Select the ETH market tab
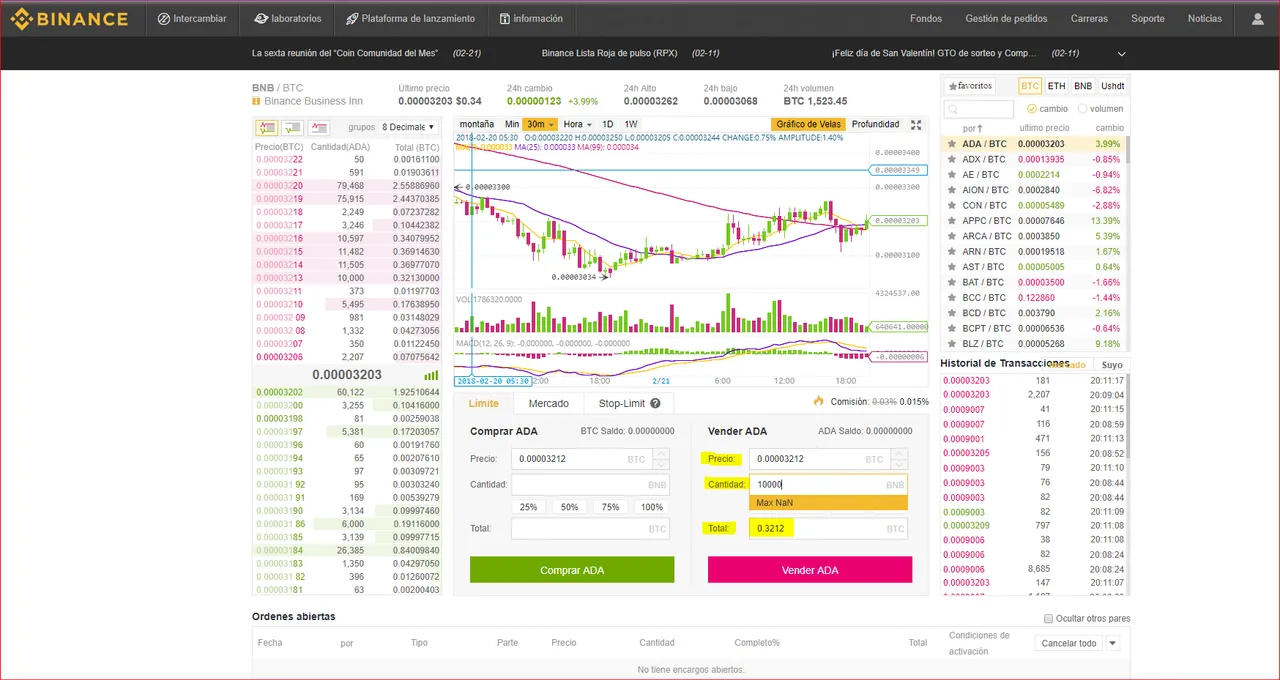Screen dimensions: 1280x680 tap(1057, 86)
